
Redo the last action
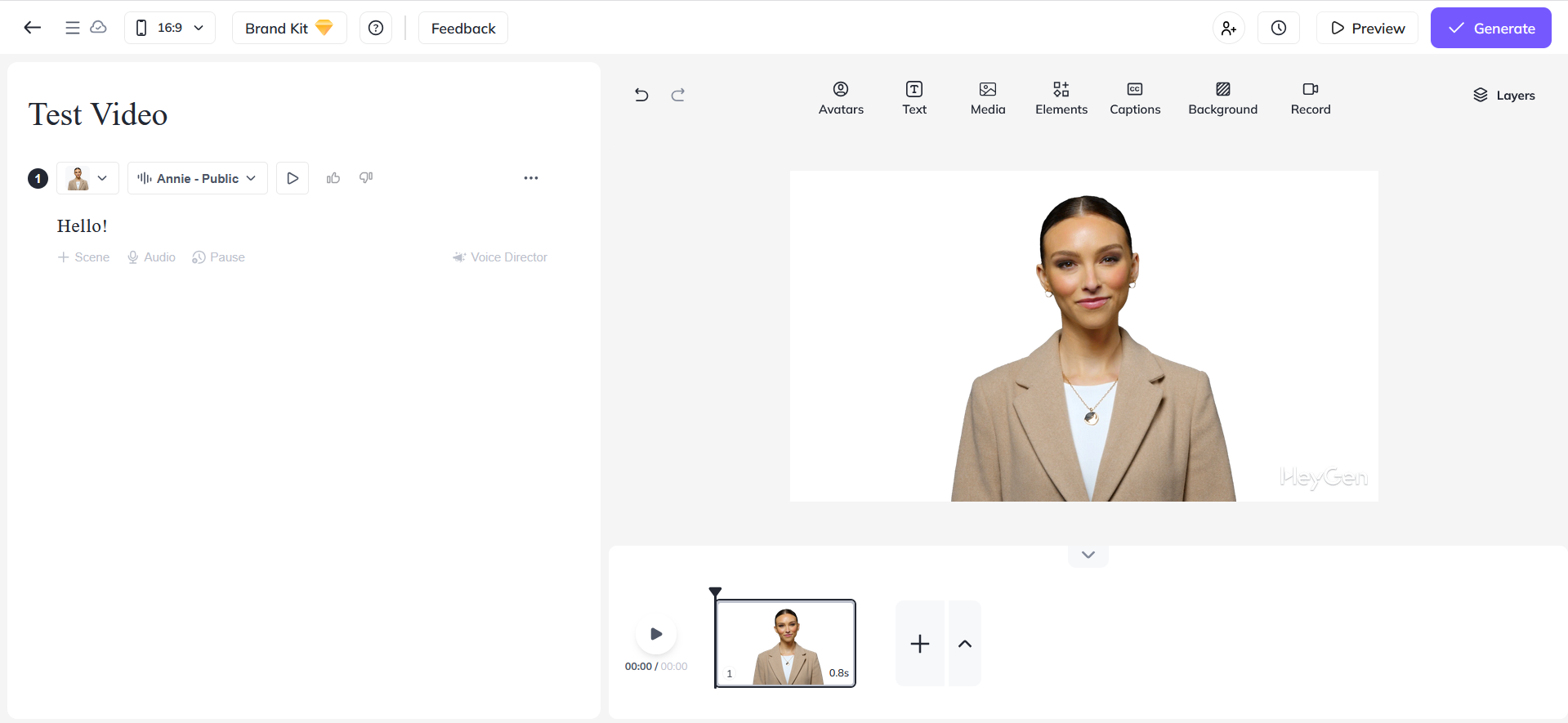tap(678, 95)
